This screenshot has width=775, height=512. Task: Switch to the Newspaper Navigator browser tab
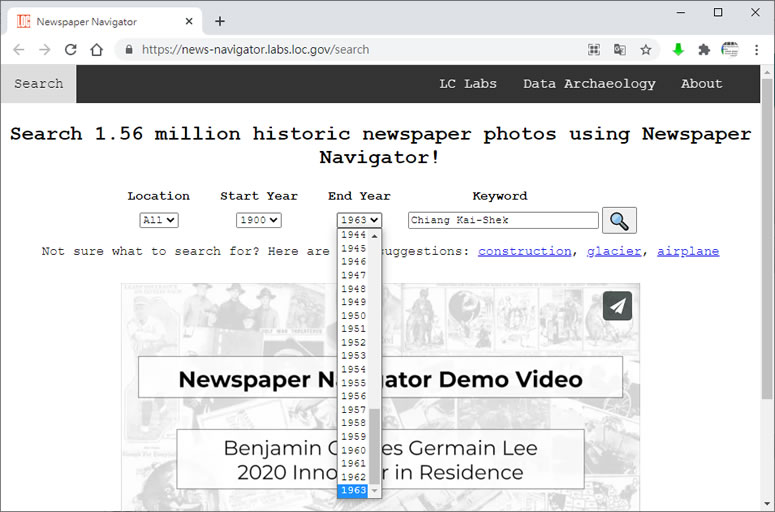pyautogui.click(x=105, y=21)
